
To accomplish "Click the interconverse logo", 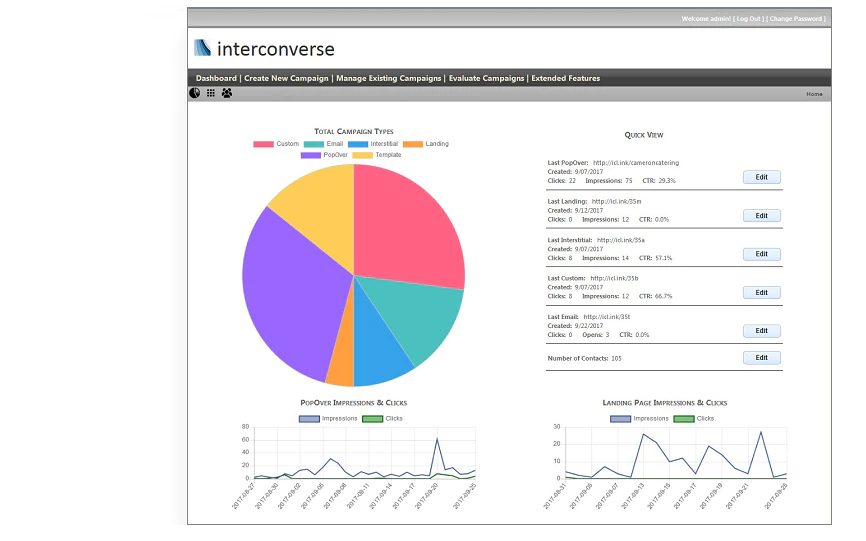I will click(x=265, y=49).
